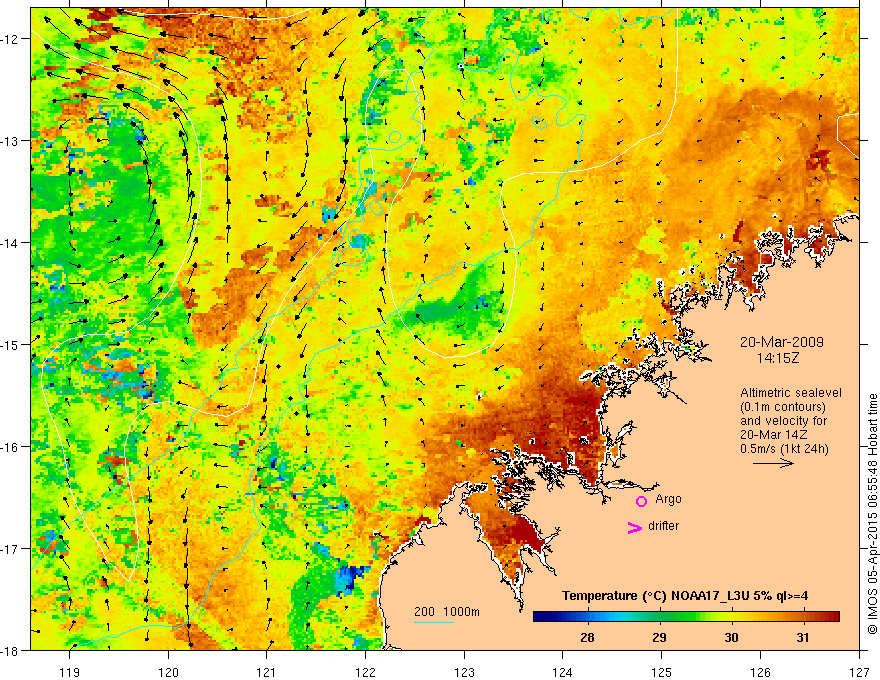Click longitude axis label 127
This screenshot has height=680, width=880.
pyautogui.click(x=859, y=672)
